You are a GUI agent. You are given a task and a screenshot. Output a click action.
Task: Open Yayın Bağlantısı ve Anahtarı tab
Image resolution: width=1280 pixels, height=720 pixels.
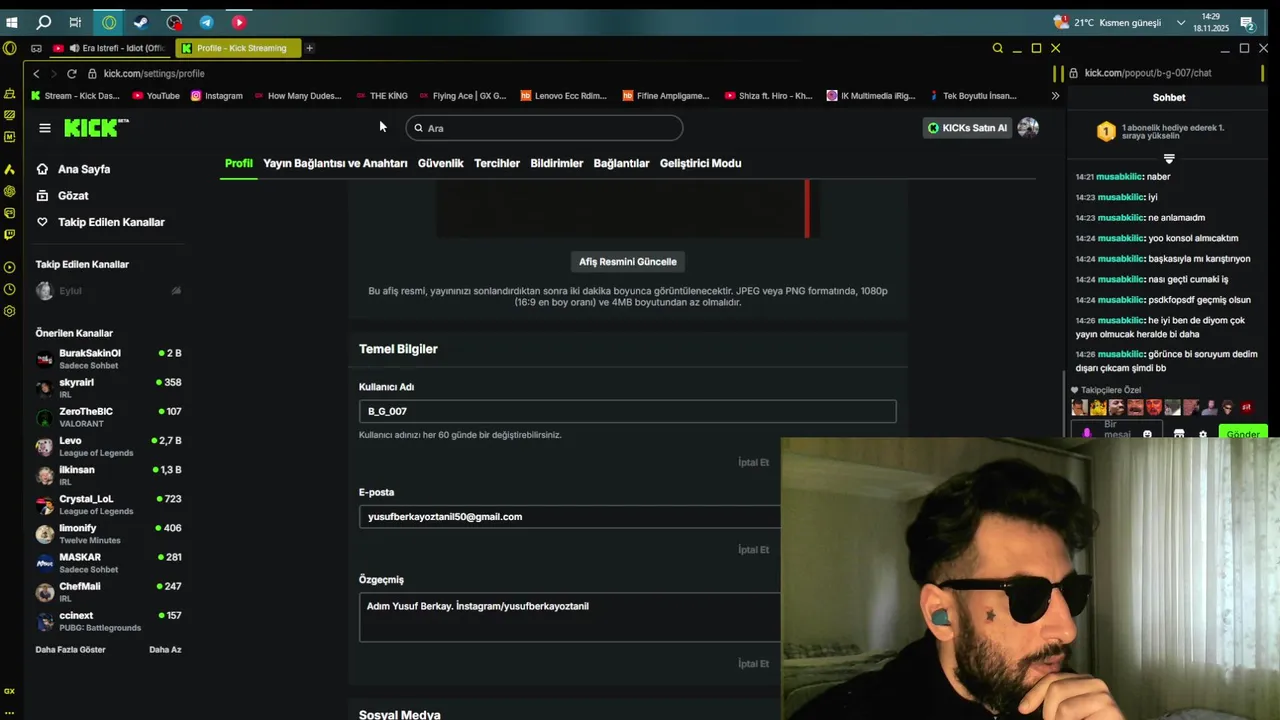click(335, 163)
